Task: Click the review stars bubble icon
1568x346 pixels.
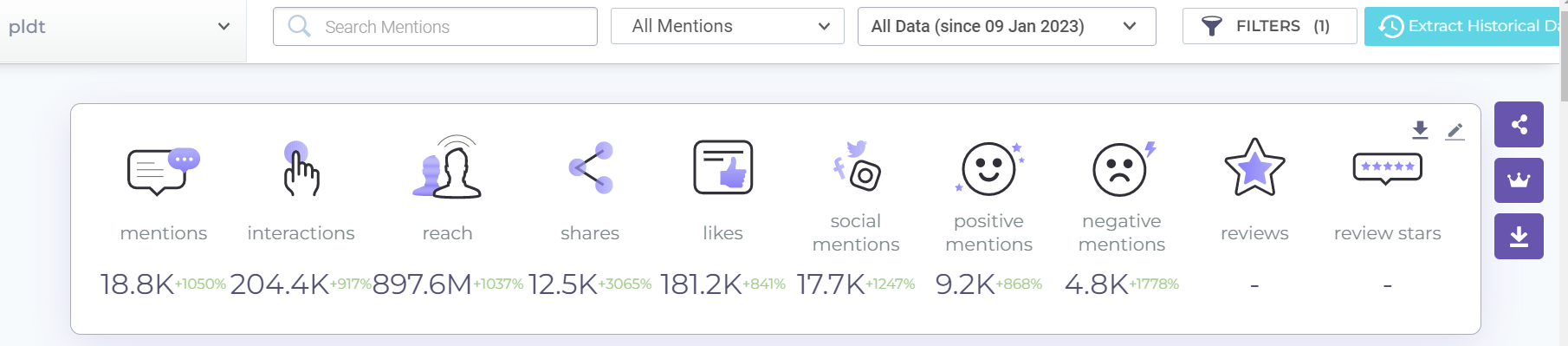Action: click(x=1388, y=168)
